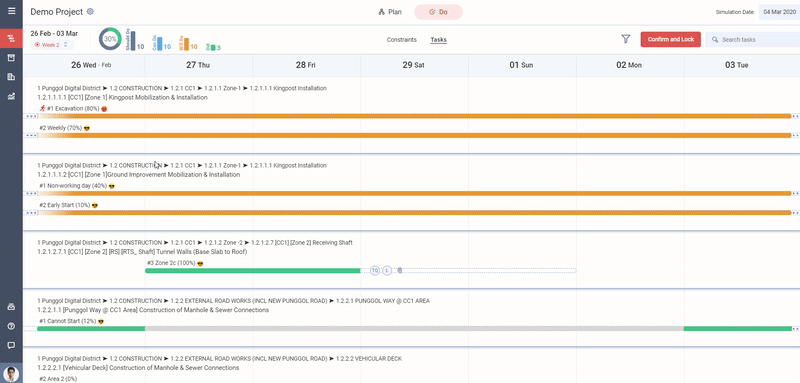Switch to Do mode
Viewport: 800px width, 383px height.
[438, 12]
